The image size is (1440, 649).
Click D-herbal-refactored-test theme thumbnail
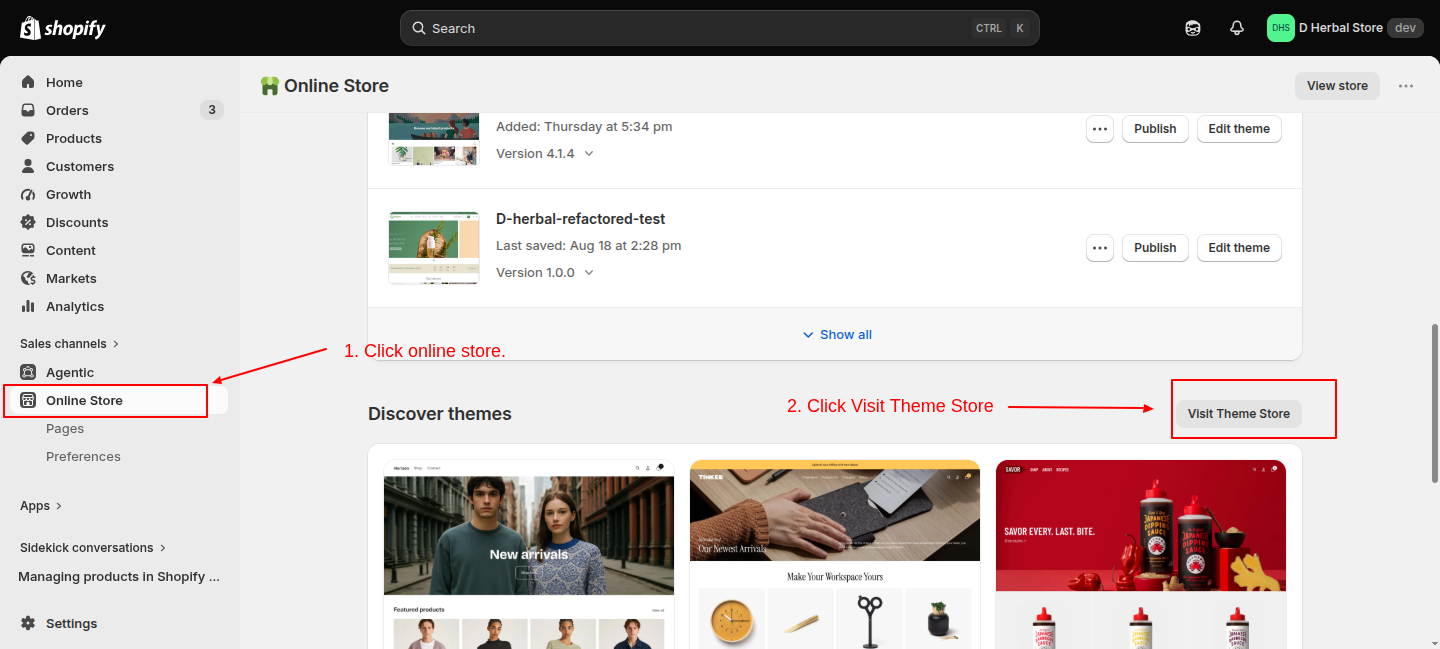click(434, 248)
